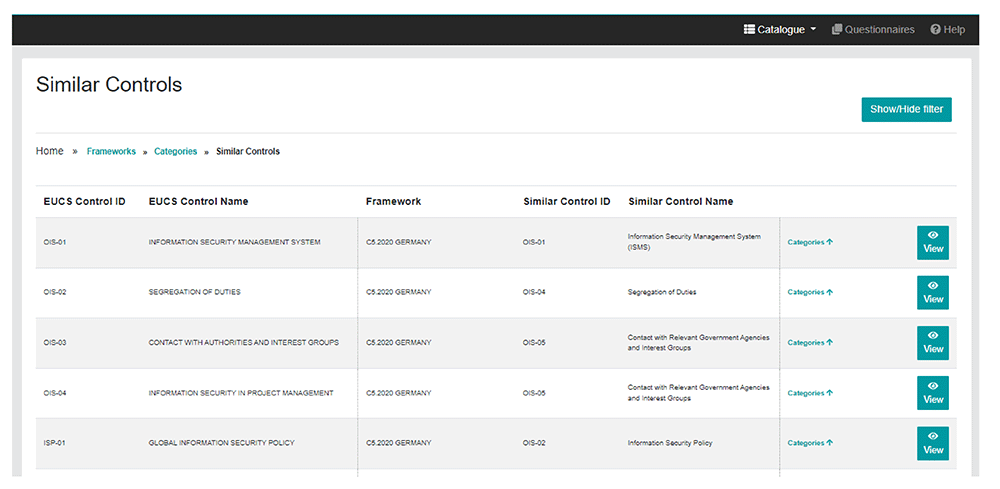1000x489 pixels.
Task: Open Categories link in OIS-02 row
Action: click(810, 292)
